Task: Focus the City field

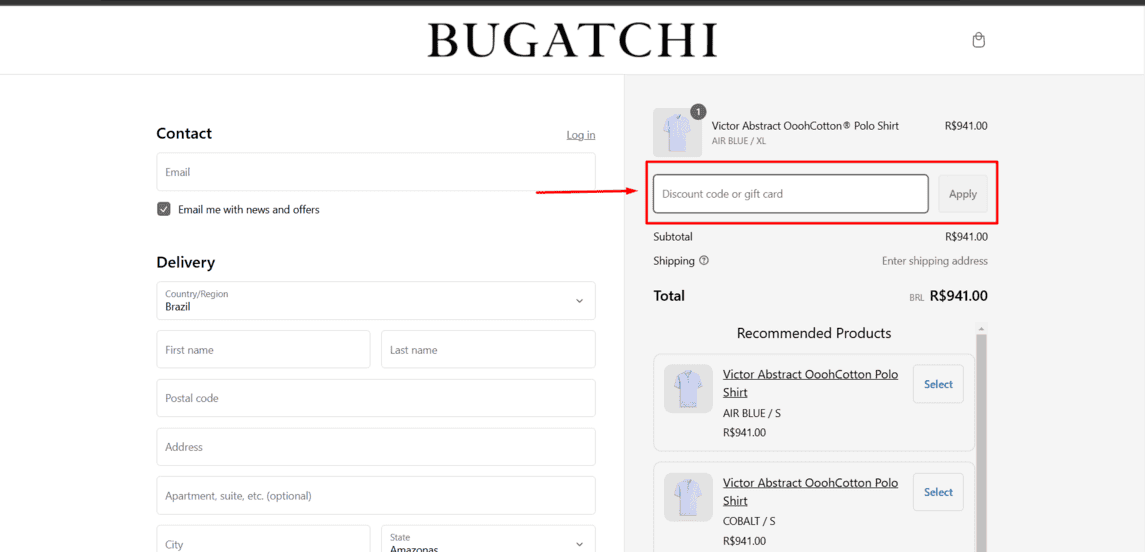Action: click(263, 539)
